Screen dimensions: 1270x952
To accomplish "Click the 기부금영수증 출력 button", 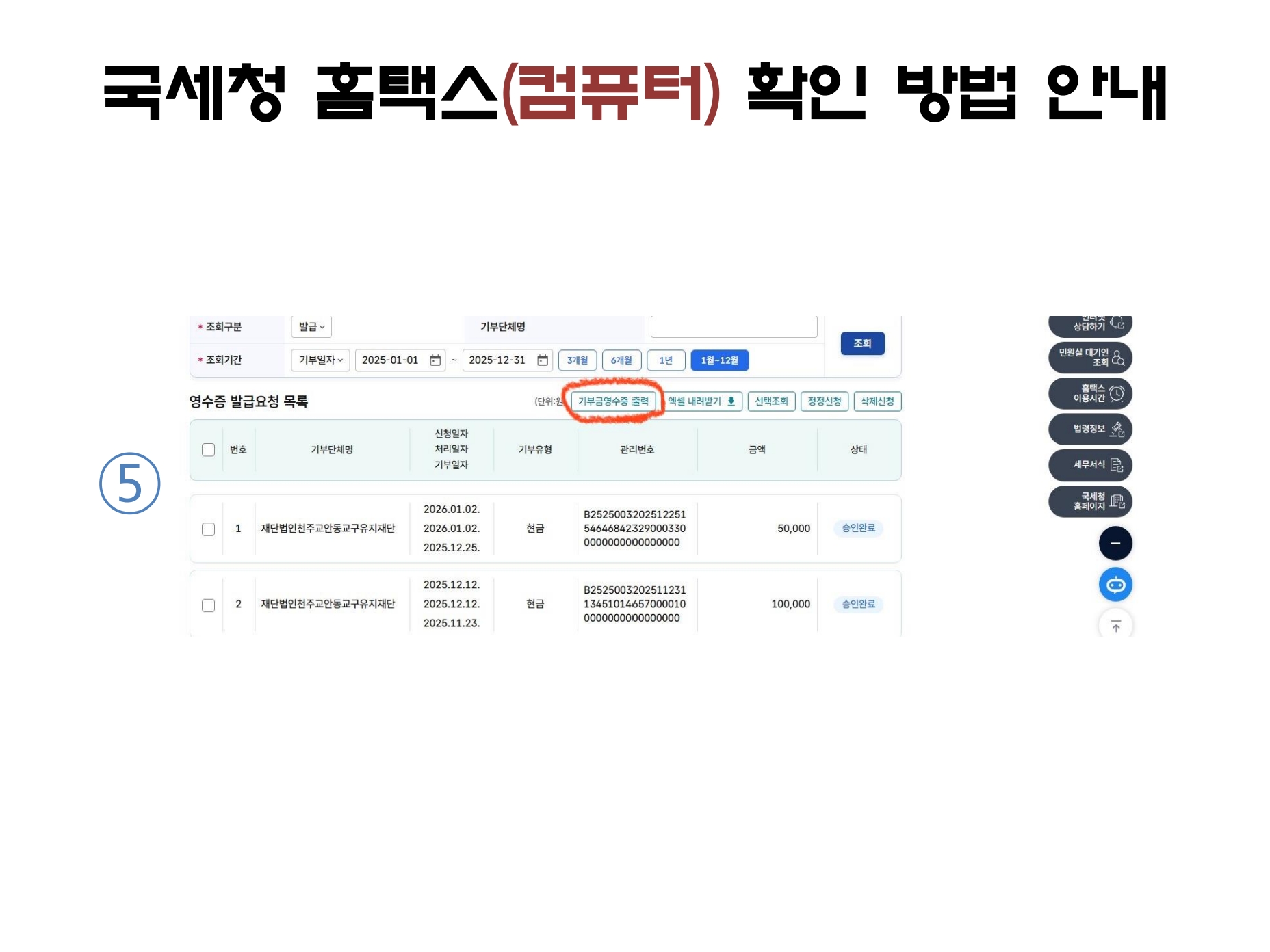I will [613, 401].
